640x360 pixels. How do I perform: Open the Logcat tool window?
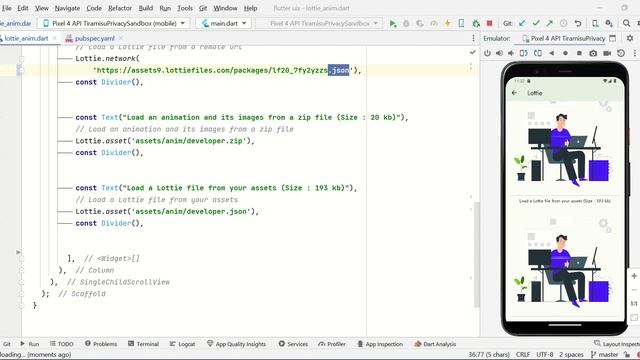coord(182,344)
